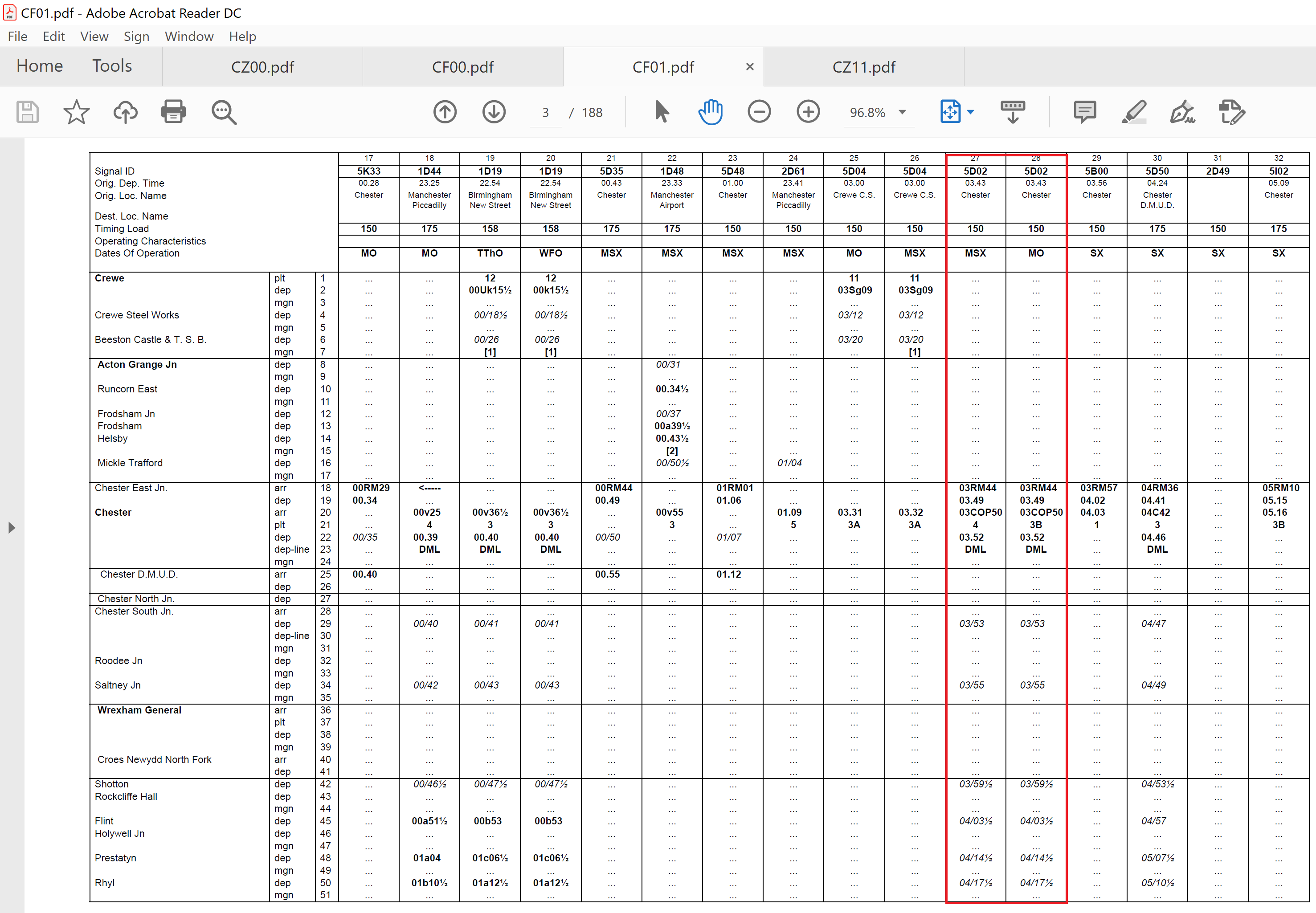This screenshot has height=913, width=1316.
Task: Open the Sign menu
Action: [x=137, y=37]
